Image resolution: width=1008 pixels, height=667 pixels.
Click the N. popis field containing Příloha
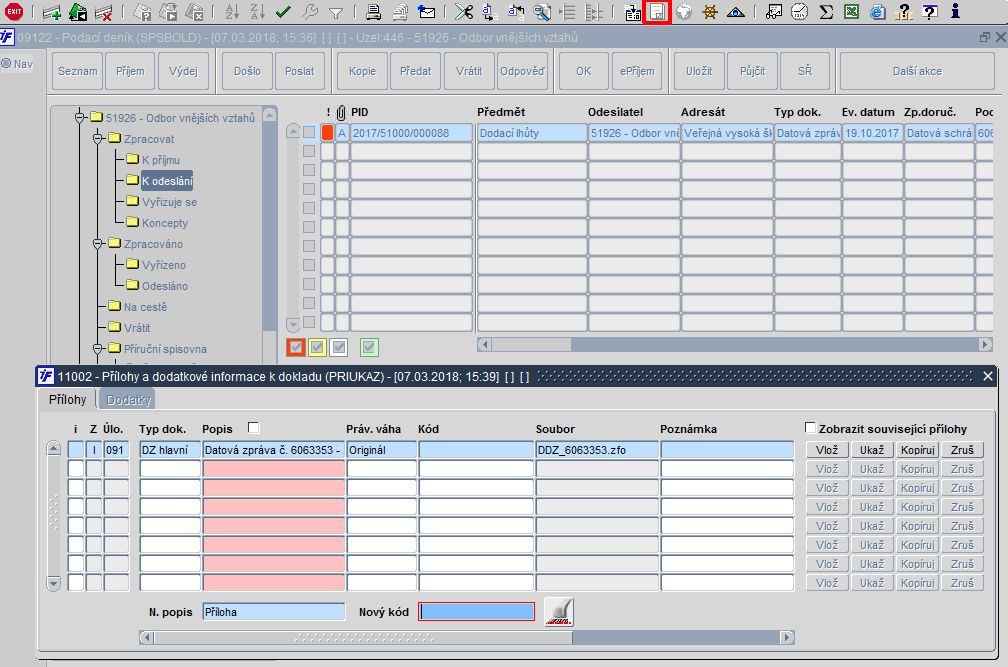[273, 612]
